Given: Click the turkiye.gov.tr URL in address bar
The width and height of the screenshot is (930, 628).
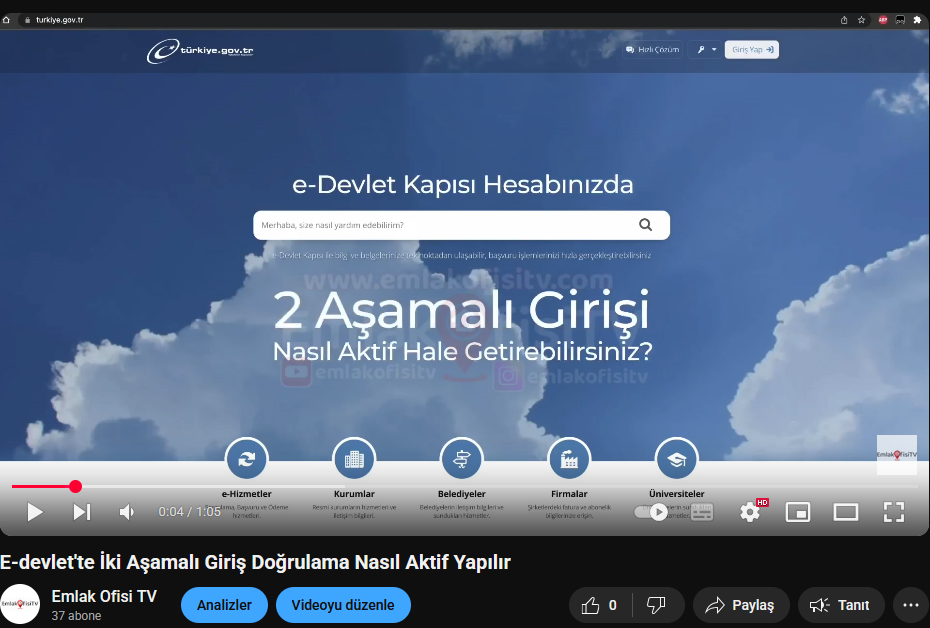Looking at the screenshot, I should pyautogui.click(x=59, y=20).
